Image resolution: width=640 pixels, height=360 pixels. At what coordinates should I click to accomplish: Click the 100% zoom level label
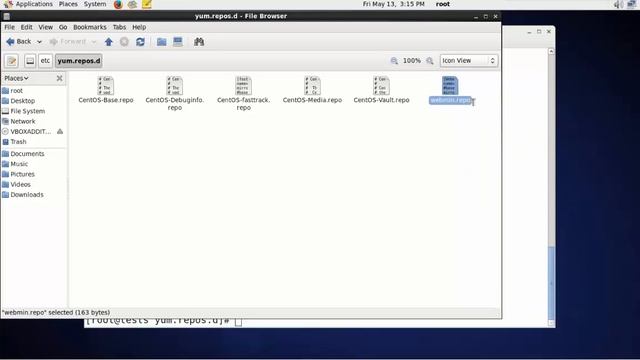pos(412,61)
